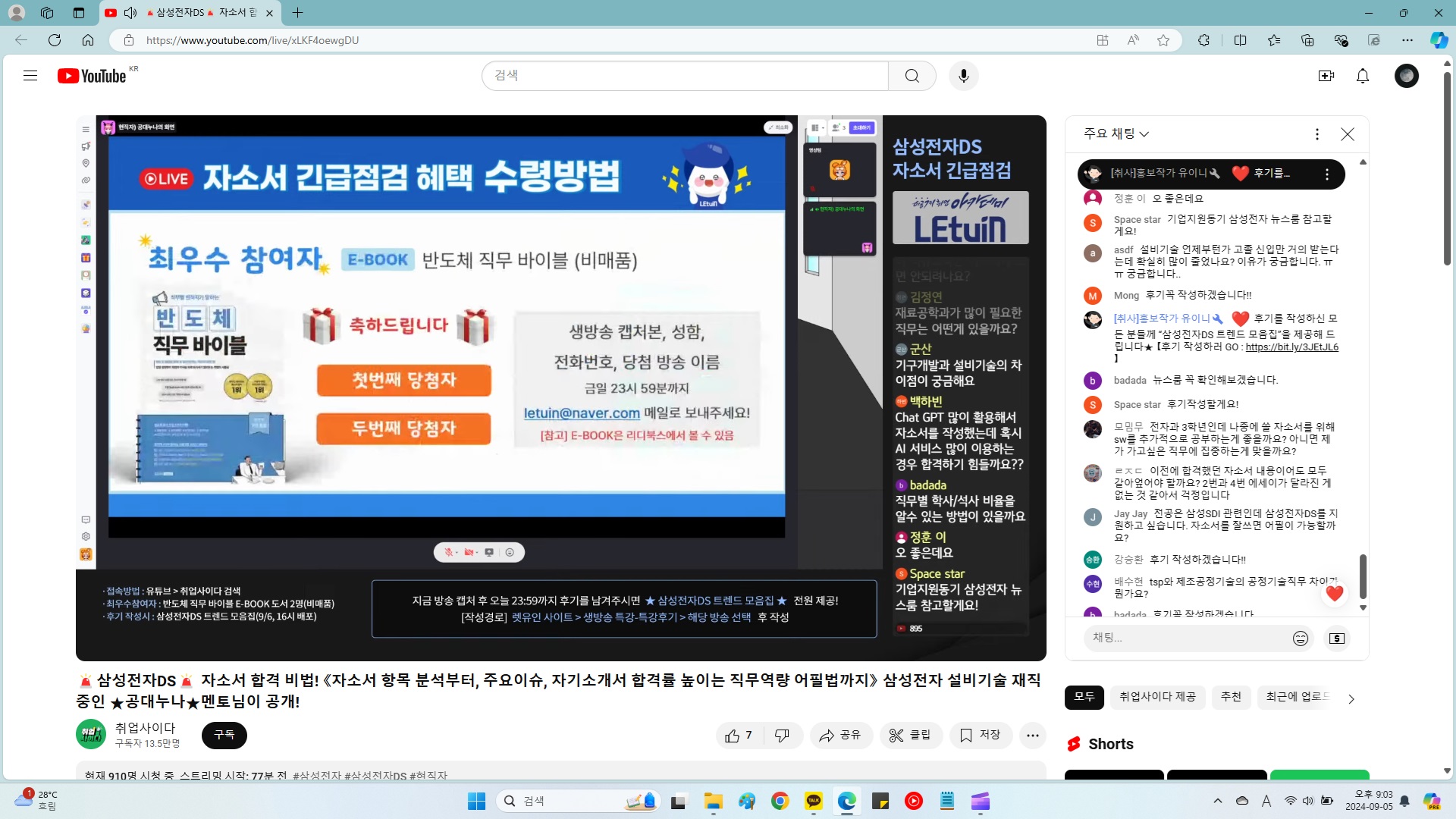Open the hamburger guide menu
The image size is (1456, 819).
click(30, 76)
